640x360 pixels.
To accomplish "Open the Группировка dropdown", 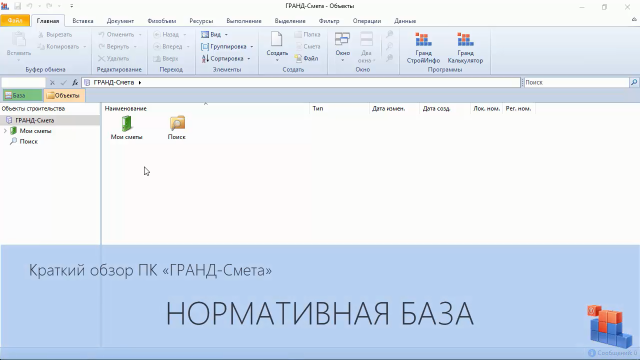I will click(x=227, y=47).
